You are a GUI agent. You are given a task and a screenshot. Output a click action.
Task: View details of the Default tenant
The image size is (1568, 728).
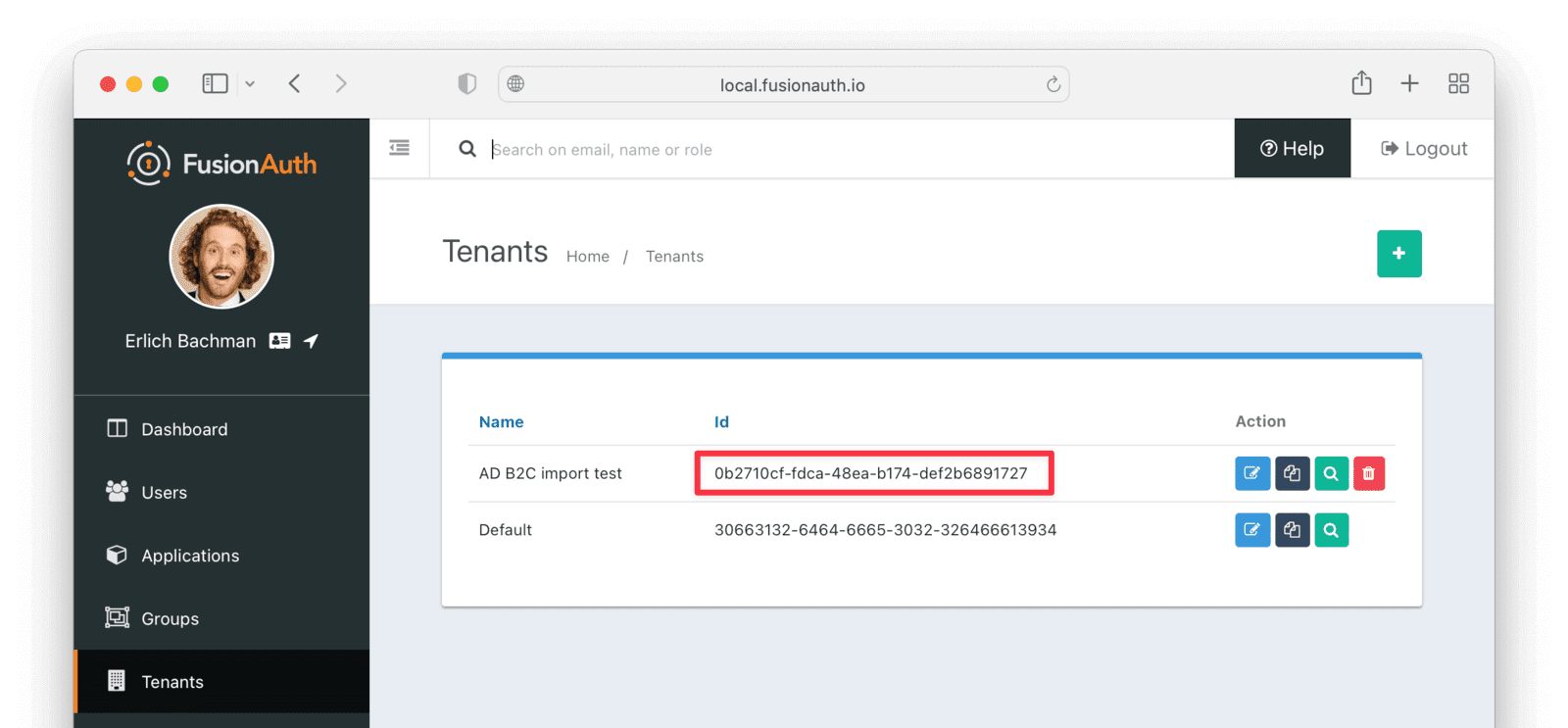1331,530
